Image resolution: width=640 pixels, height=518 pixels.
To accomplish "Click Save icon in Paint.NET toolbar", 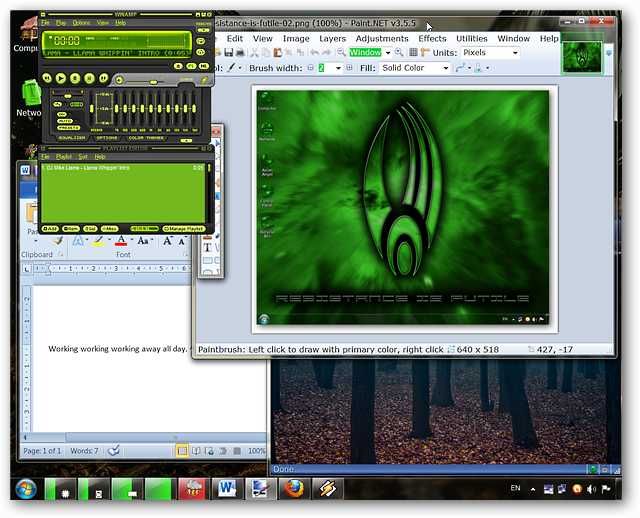I will [229, 52].
